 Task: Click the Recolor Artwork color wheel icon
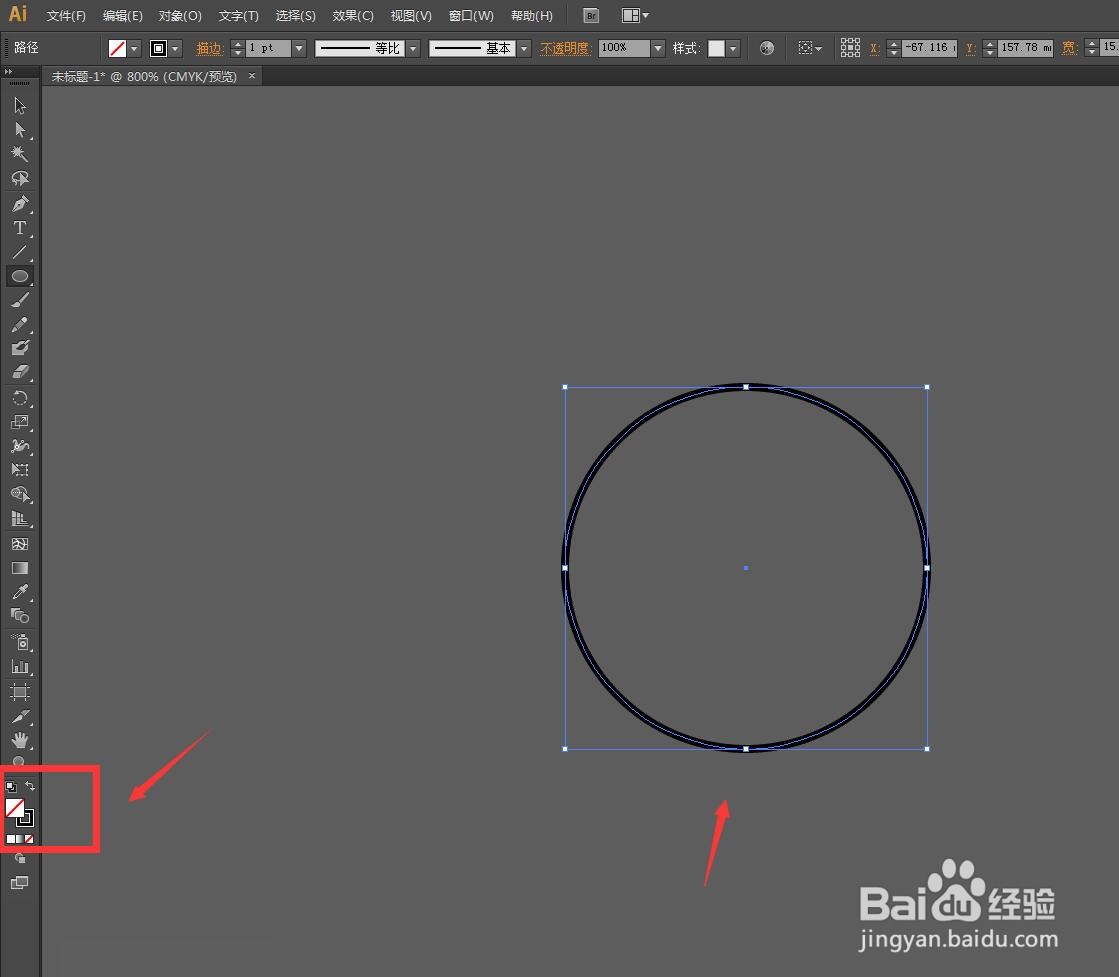point(767,48)
